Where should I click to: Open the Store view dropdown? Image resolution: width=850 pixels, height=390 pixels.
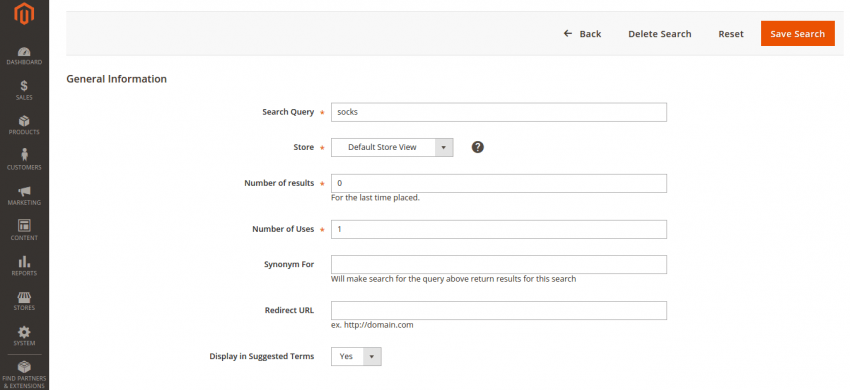[392, 147]
